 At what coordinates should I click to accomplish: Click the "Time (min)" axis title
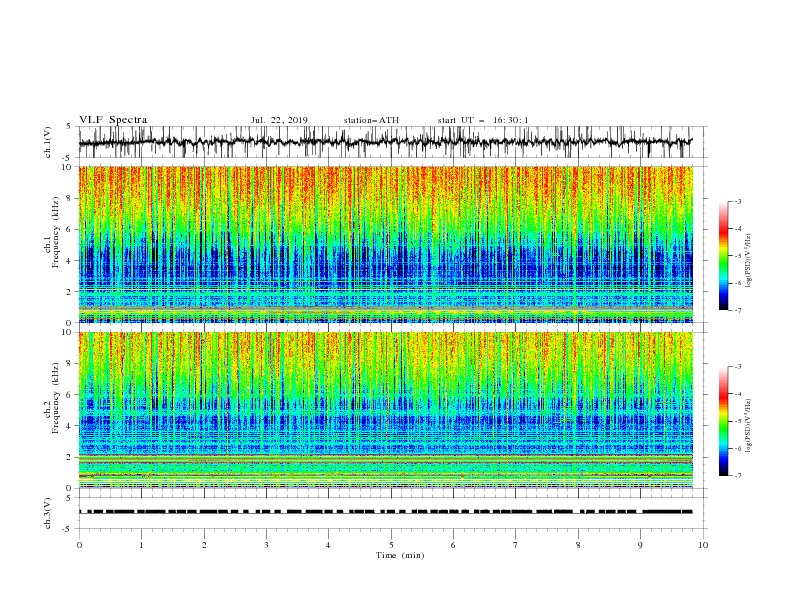(400, 555)
